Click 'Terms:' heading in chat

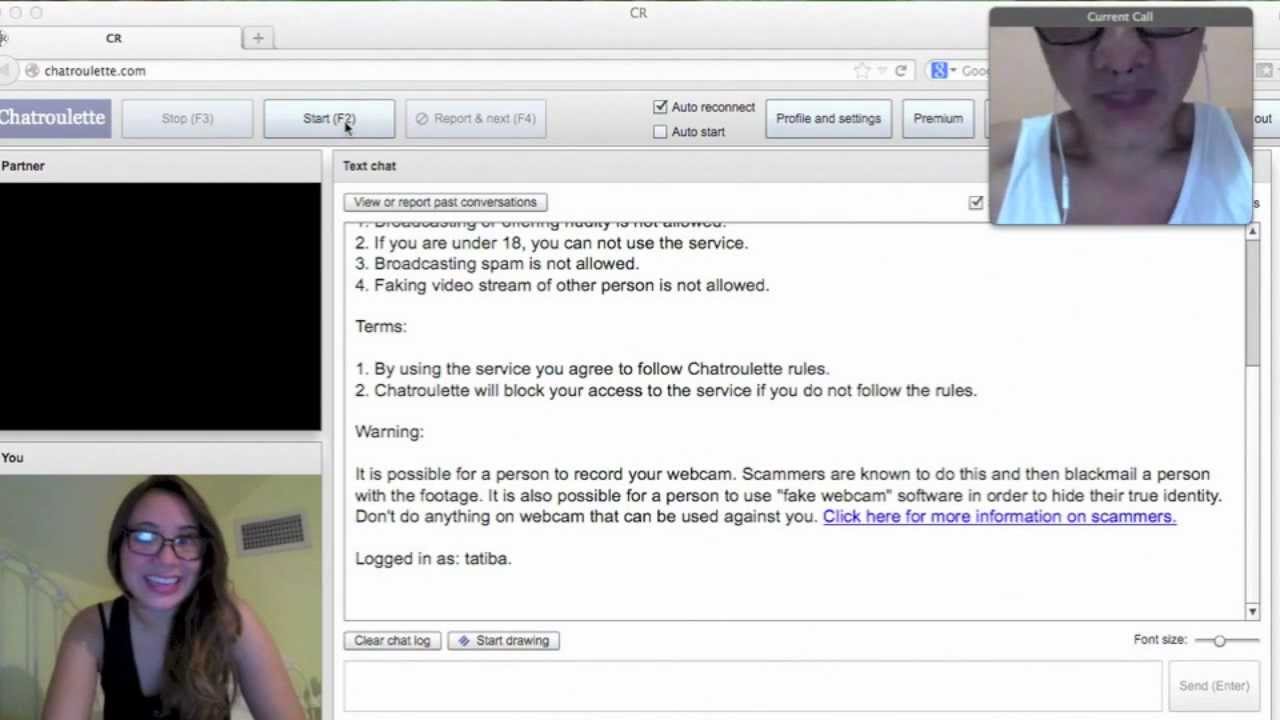coord(381,327)
